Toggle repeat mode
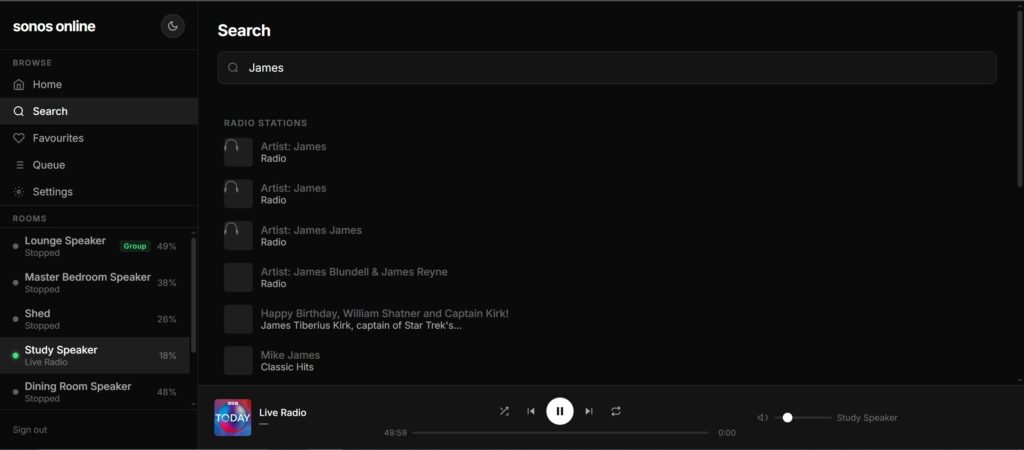The width and height of the screenshot is (1024, 450). point(616,411)
